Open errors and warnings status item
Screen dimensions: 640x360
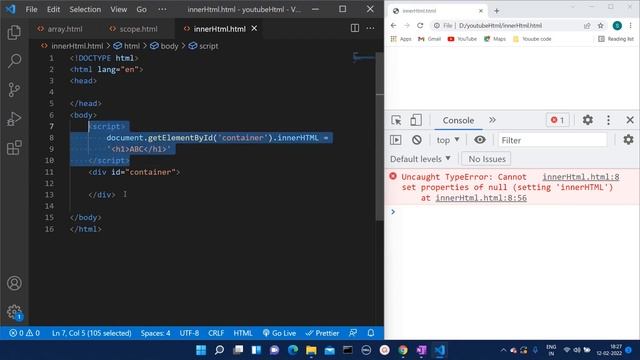tap(24, 333)
